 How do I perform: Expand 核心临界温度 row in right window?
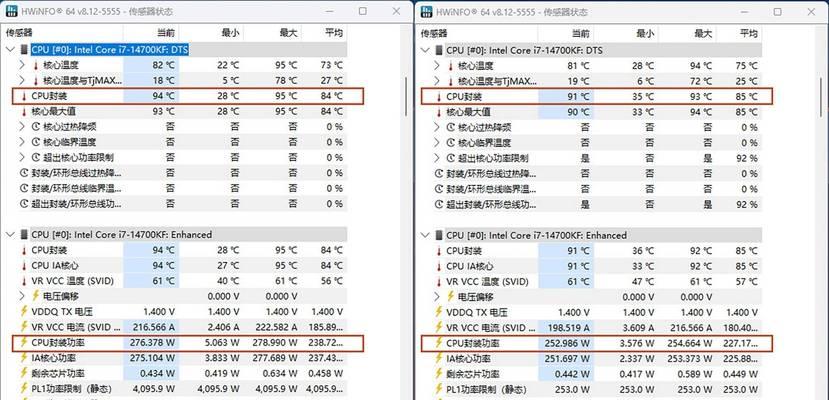pos(437,143)
